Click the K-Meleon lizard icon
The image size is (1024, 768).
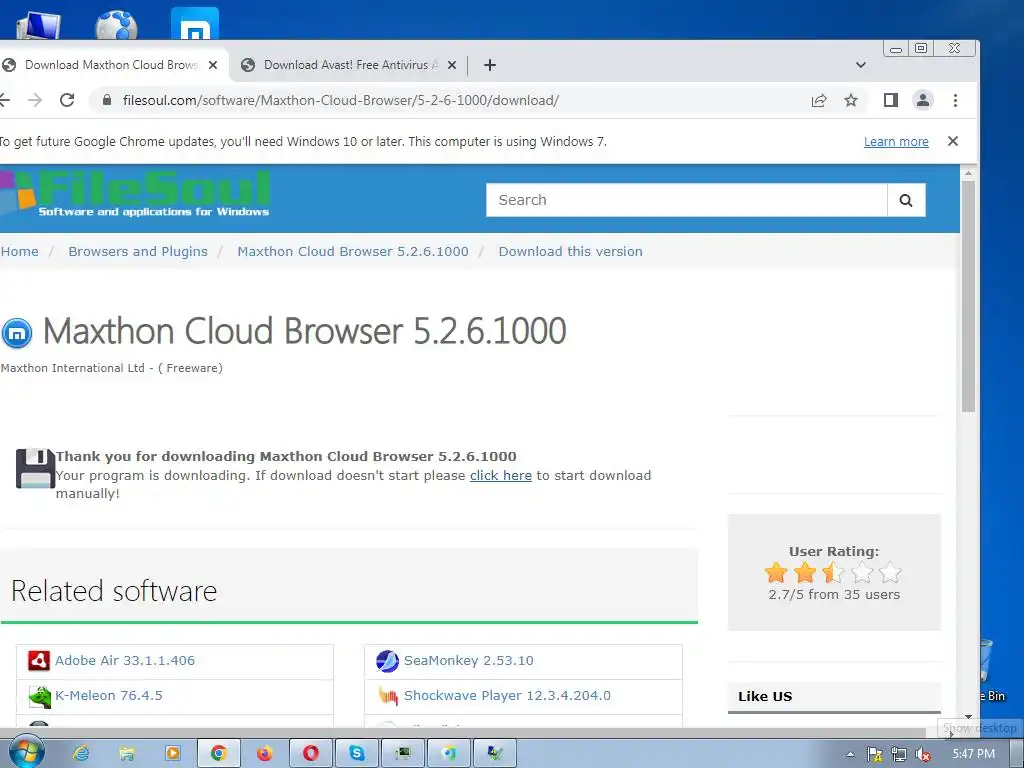pos(39,696)
